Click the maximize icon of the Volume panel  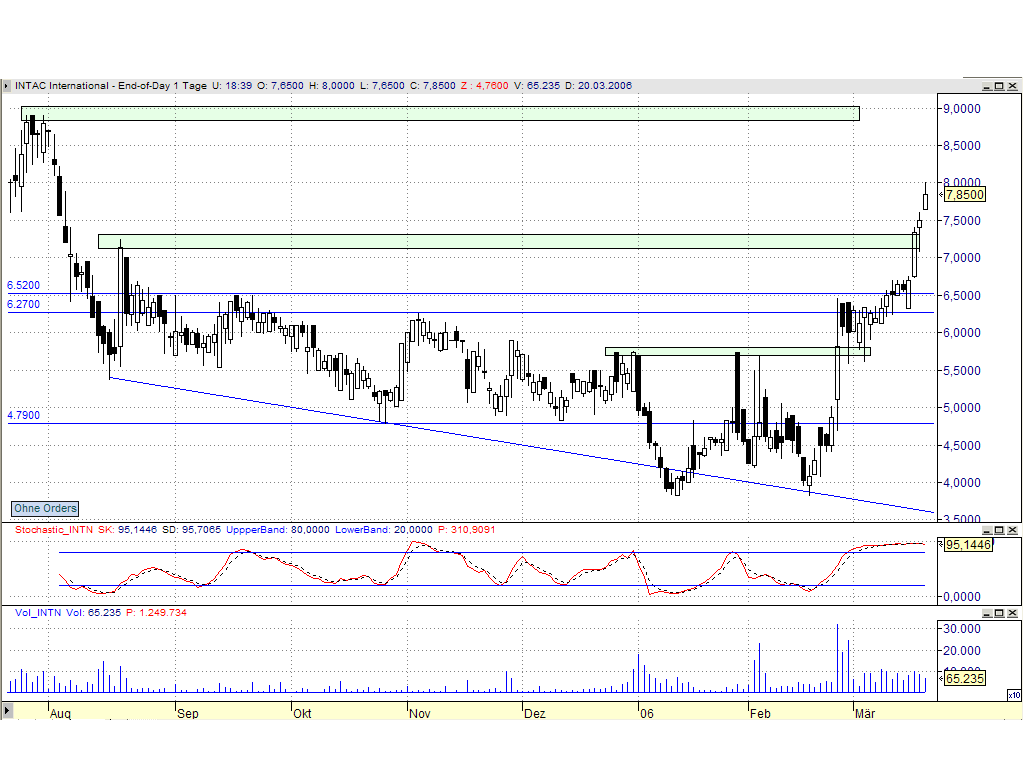[x=999, y=611]
